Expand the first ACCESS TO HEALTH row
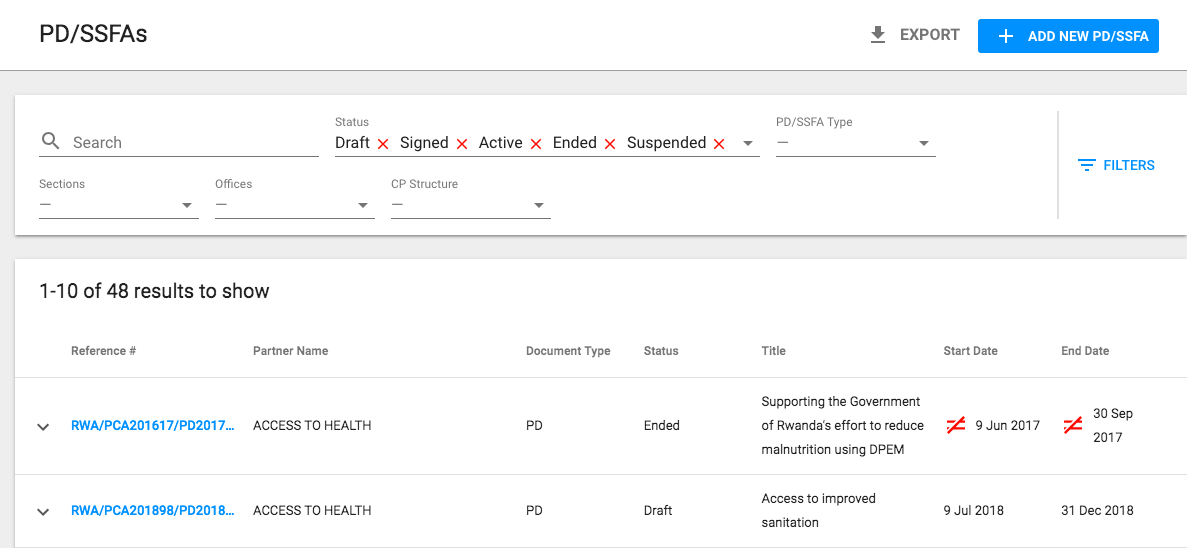Image resolution: width=1187 pixels, height=548 pixels. (43, 427)
